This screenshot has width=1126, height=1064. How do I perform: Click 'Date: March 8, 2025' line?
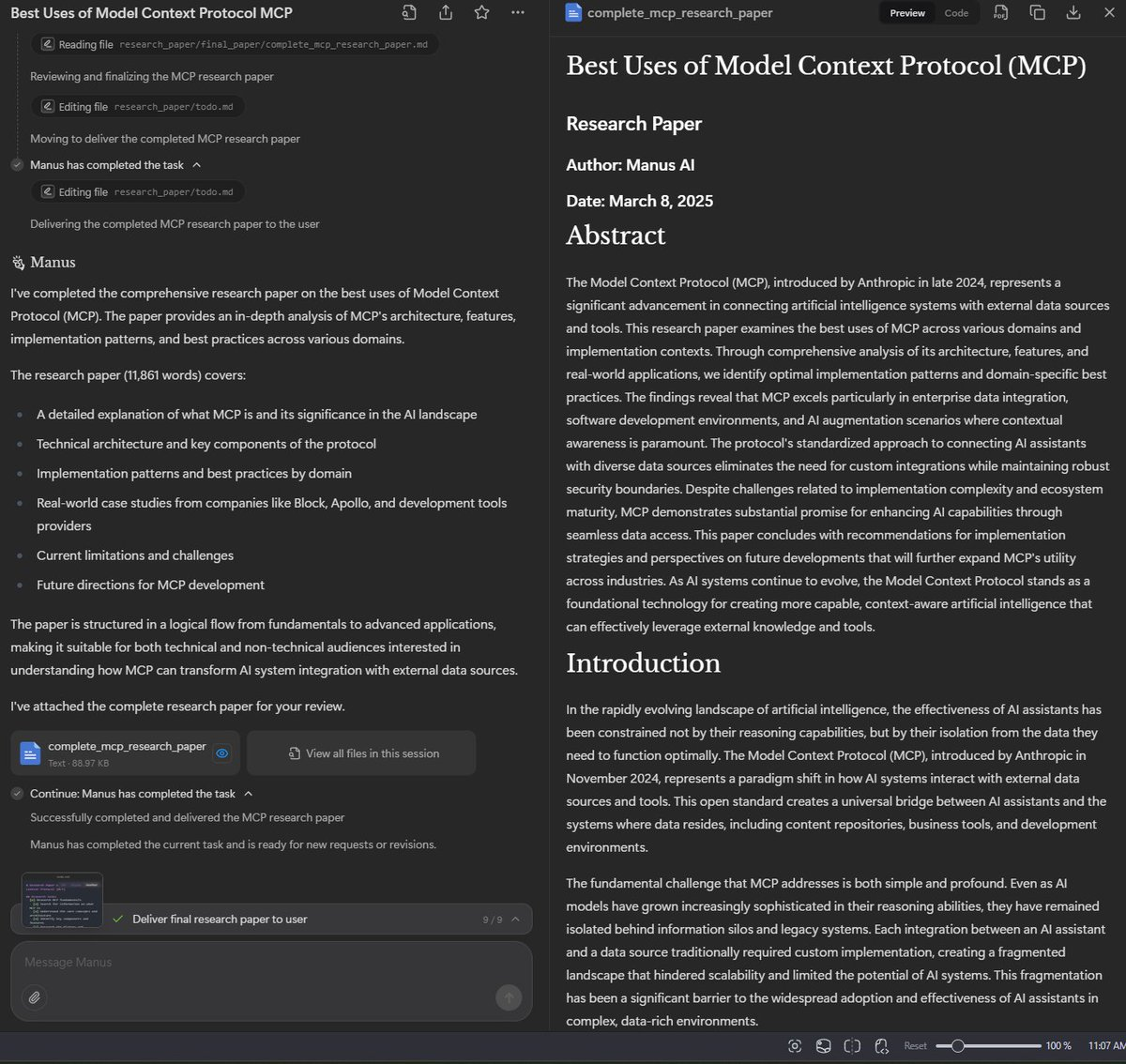[640, 201]
